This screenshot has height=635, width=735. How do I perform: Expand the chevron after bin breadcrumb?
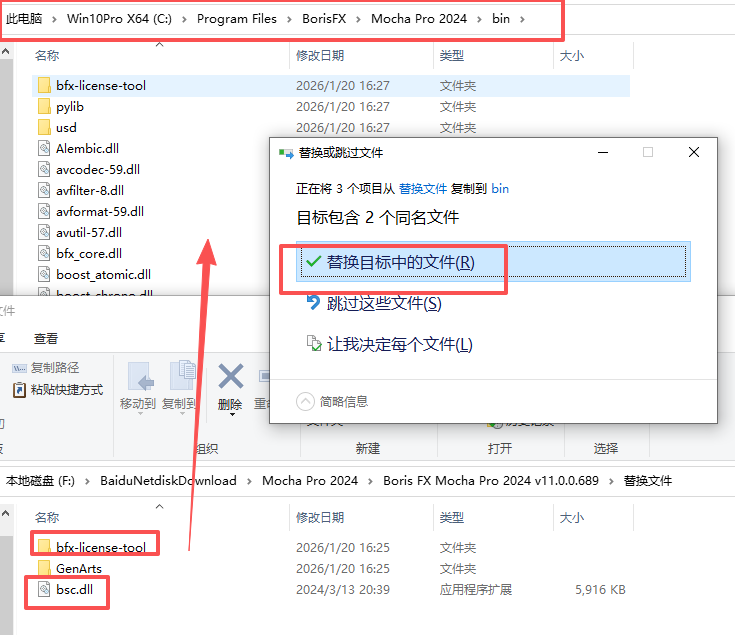click(522, 19)
